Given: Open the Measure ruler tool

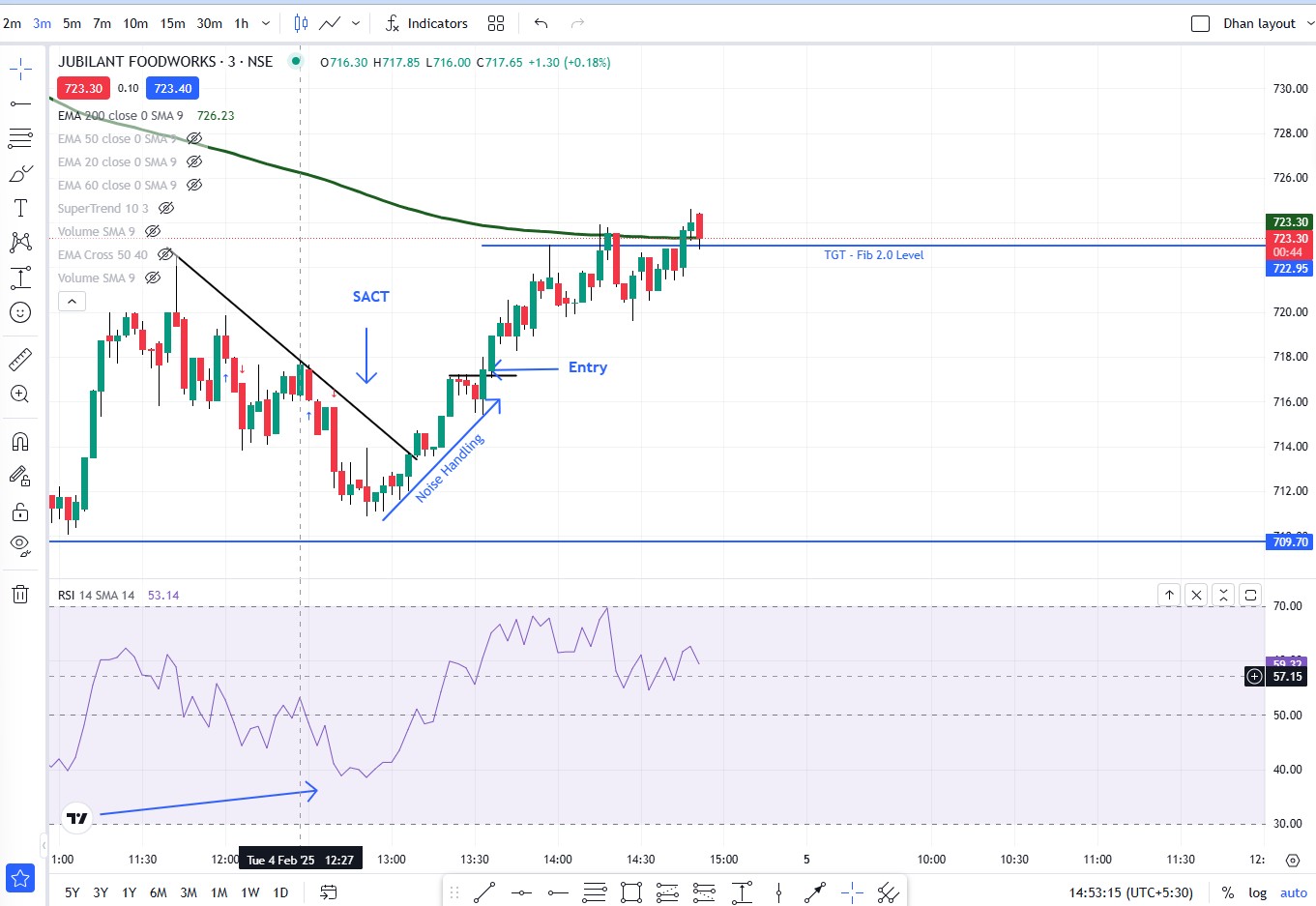Looking at the screenshot, I should point(19,359).
